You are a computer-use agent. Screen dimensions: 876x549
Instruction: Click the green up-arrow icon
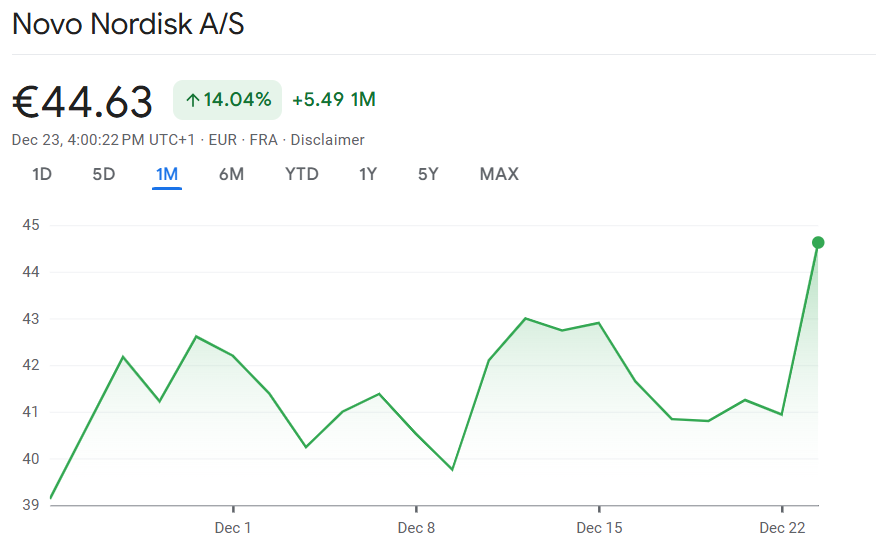click(193, 100)
